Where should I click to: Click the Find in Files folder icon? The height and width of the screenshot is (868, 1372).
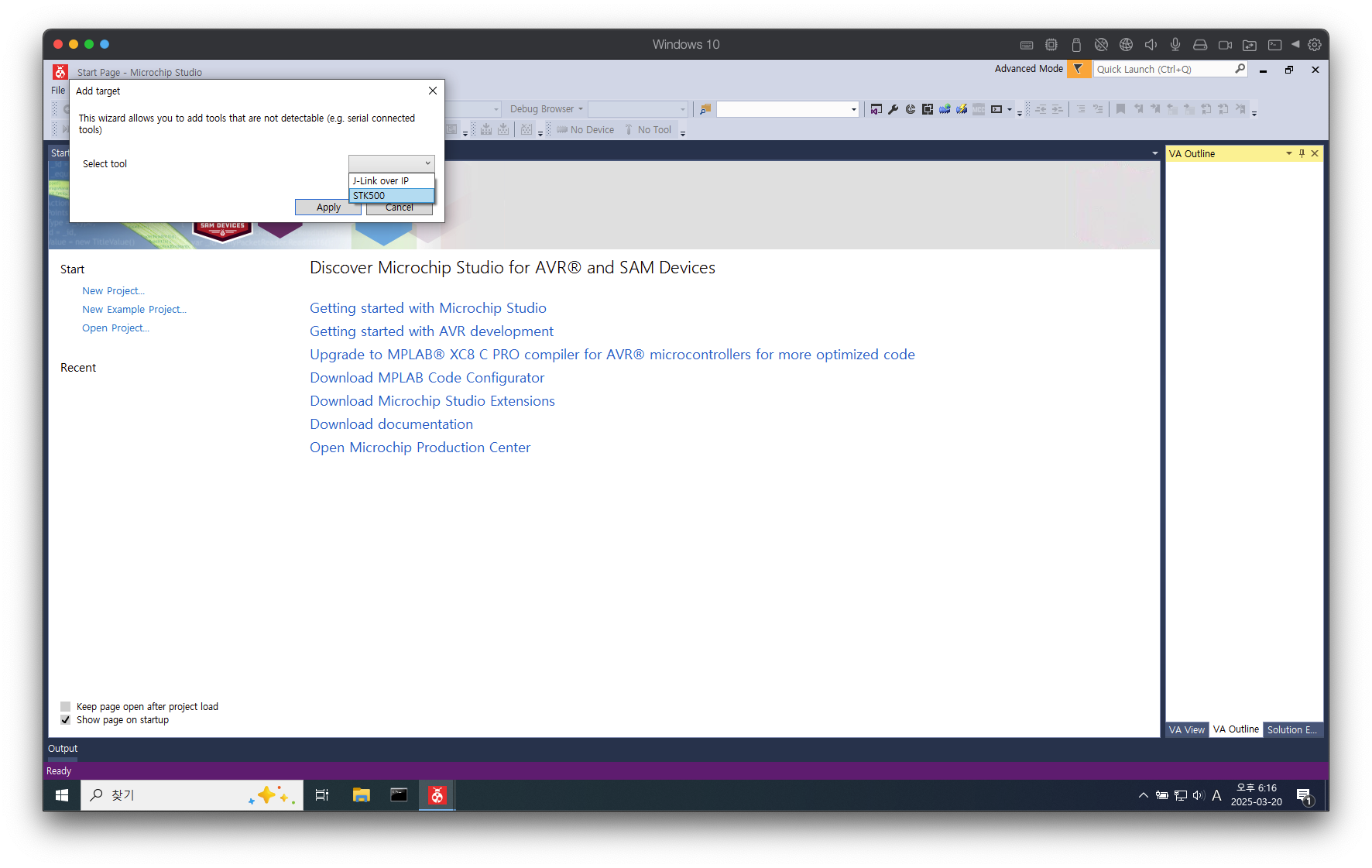click(x=705, y=109)
